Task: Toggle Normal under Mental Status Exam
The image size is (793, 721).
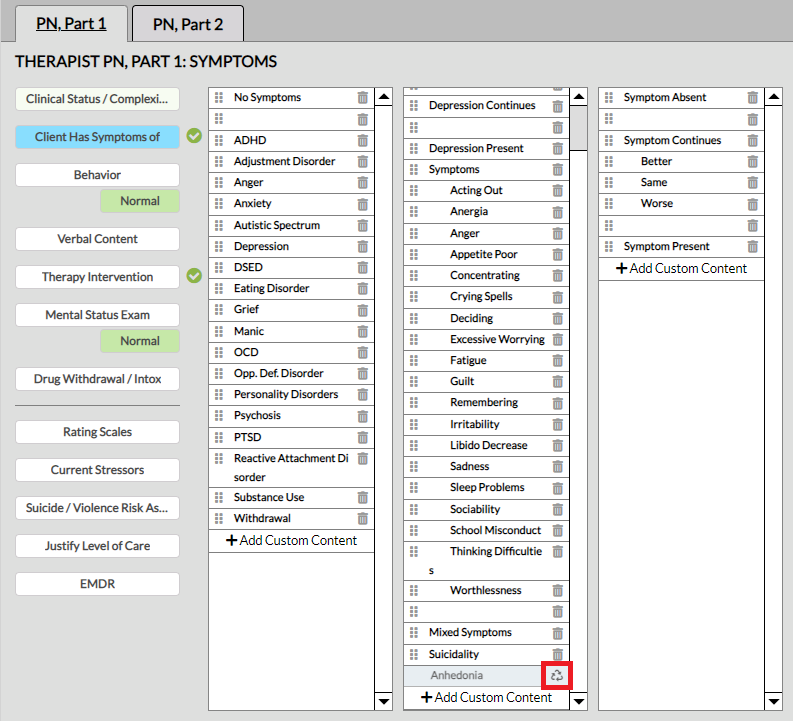Action: pos(140,341)
